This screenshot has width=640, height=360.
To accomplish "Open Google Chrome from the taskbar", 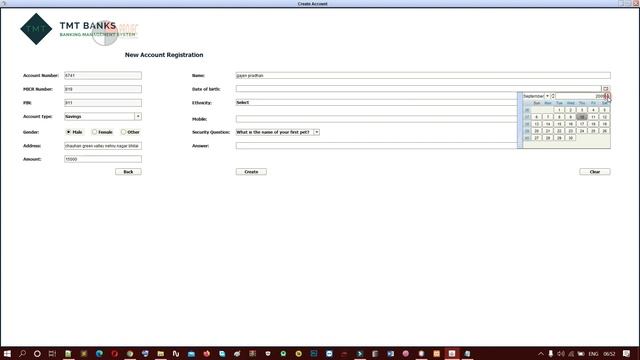I will coord(130,353).
